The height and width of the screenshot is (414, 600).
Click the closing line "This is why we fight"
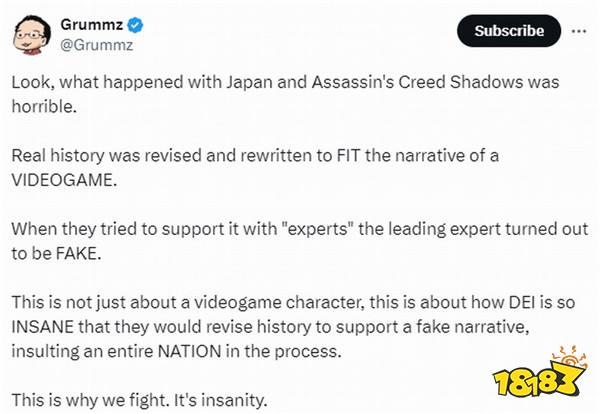click(139, 400)
